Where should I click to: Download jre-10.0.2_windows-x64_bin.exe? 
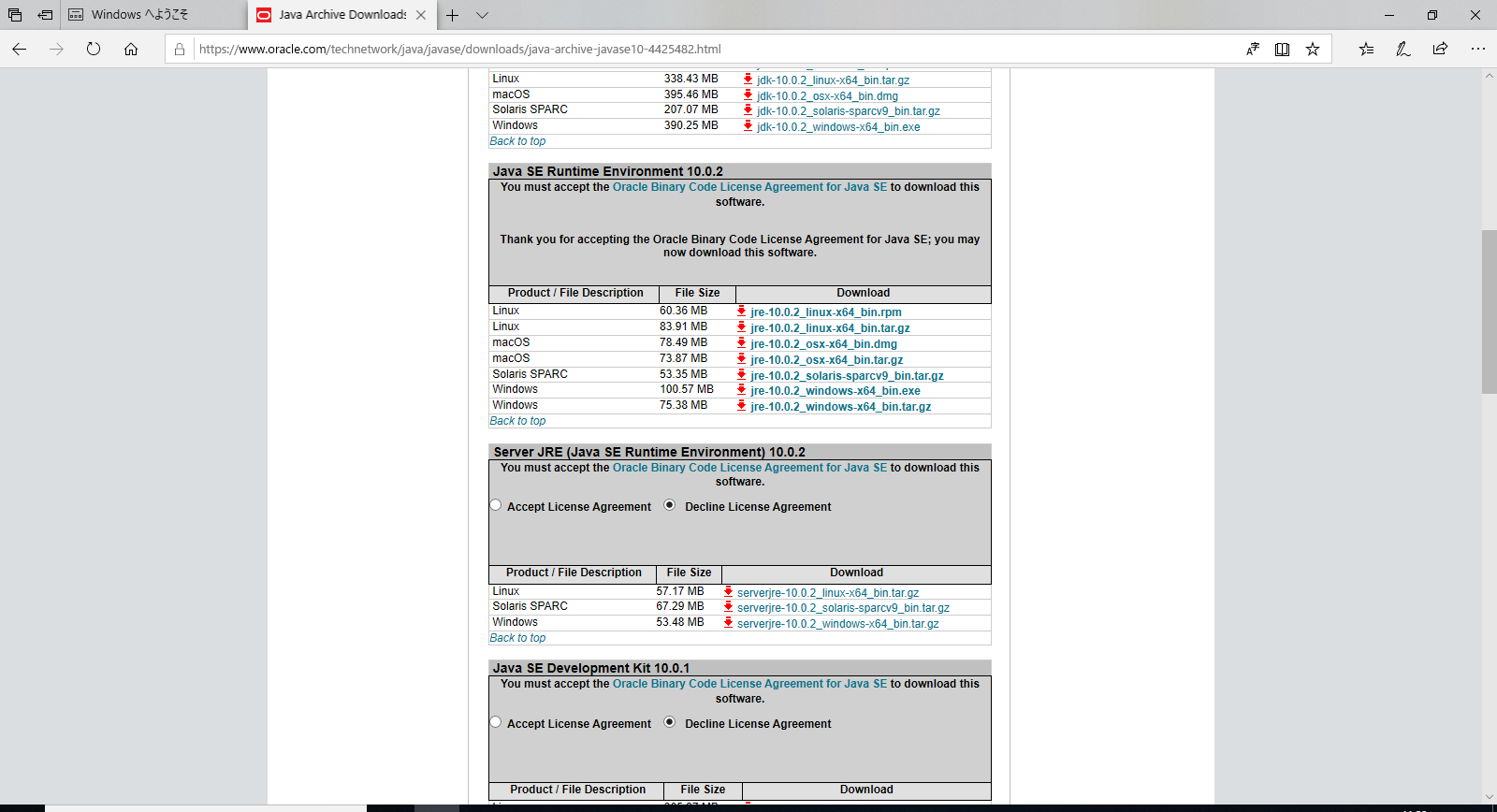point(835,391)
